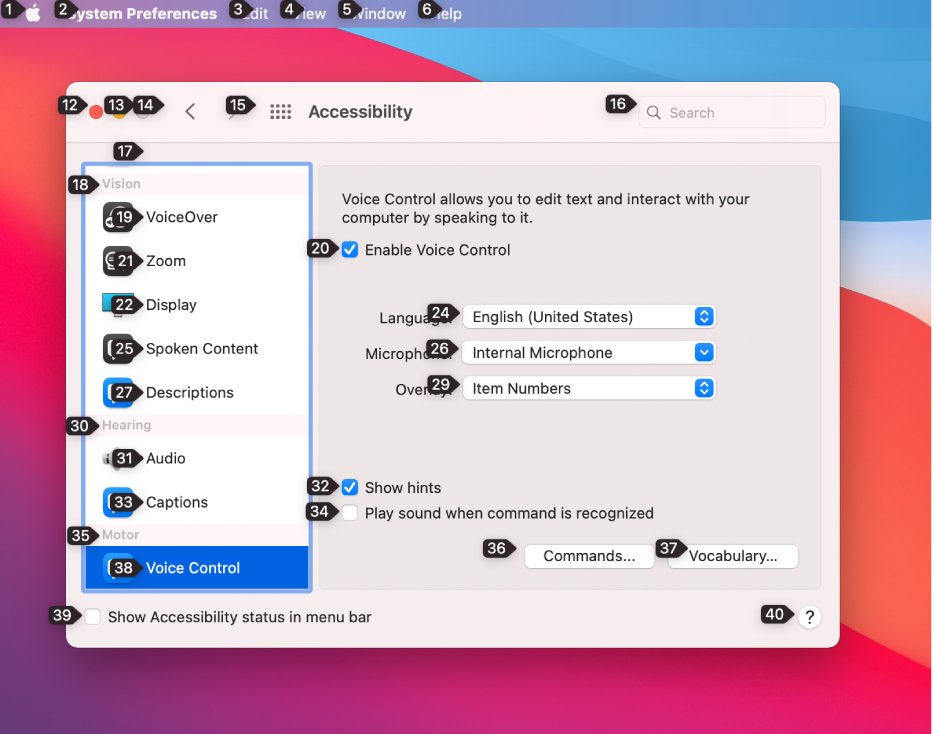Select the Spoken Content text label
The height and width of the screenshot is (734, 934).
(202, 349)
